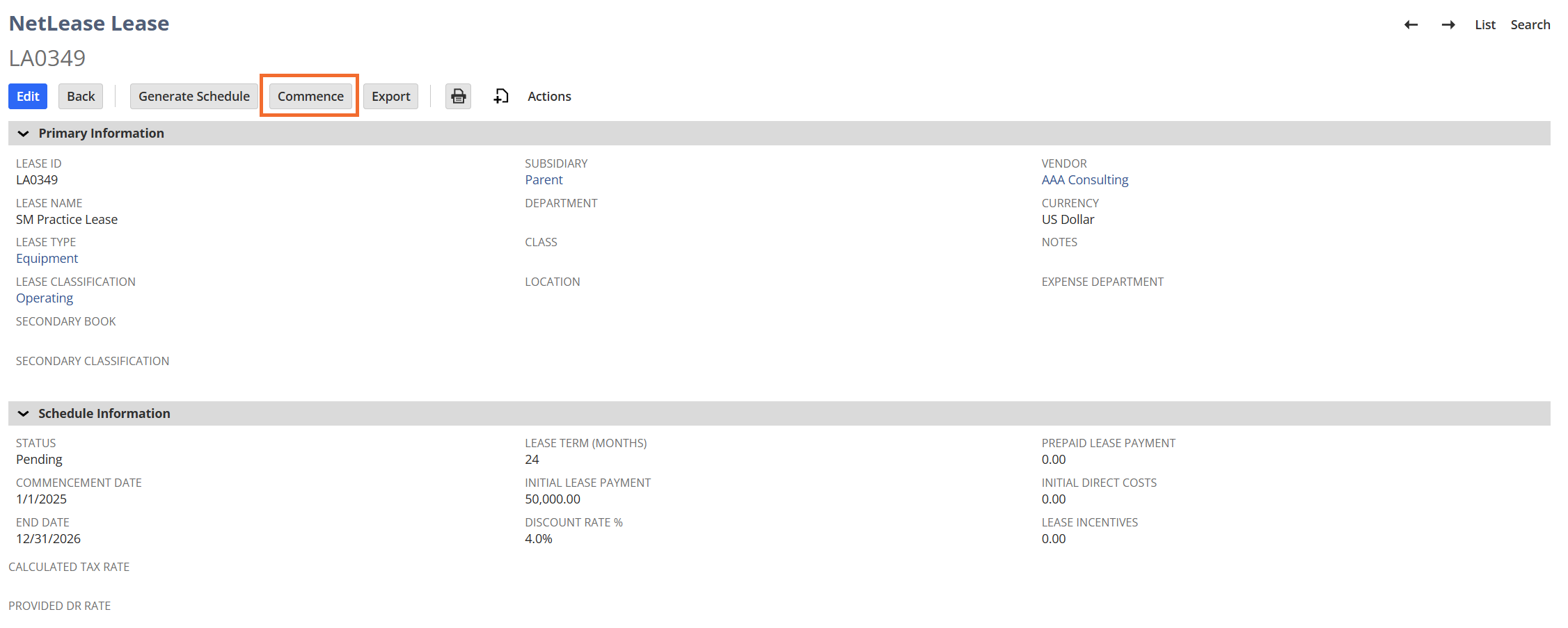Go to previous record with left arrow

[1411, 25]
